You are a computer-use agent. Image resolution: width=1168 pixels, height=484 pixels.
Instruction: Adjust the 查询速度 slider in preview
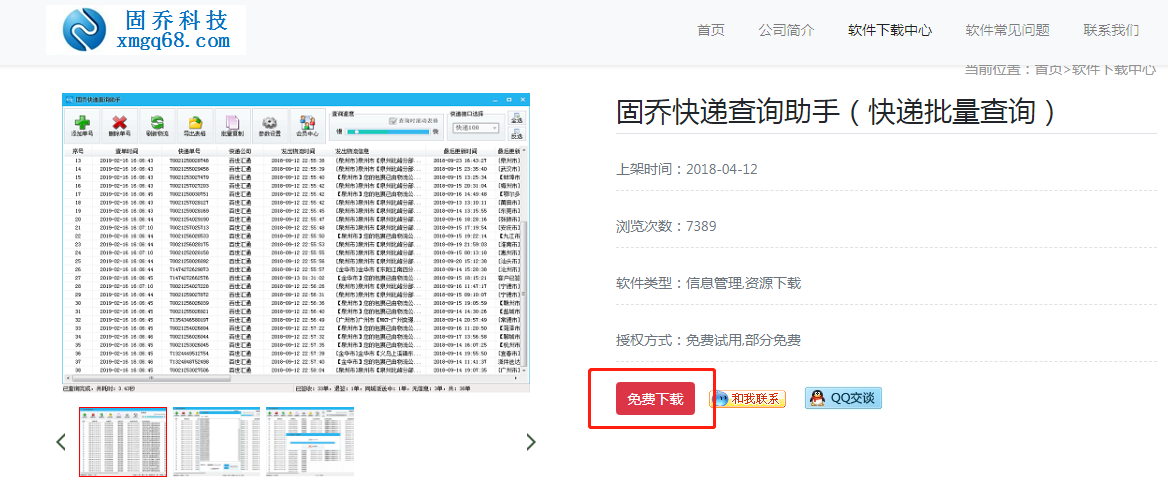387,131
